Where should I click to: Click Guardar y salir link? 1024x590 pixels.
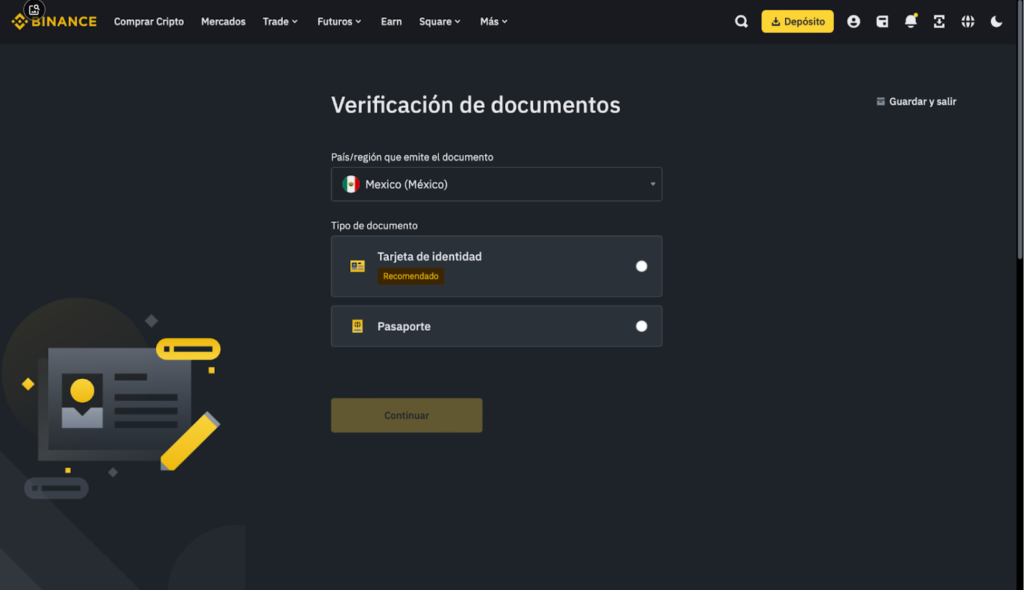click(916, 101)
